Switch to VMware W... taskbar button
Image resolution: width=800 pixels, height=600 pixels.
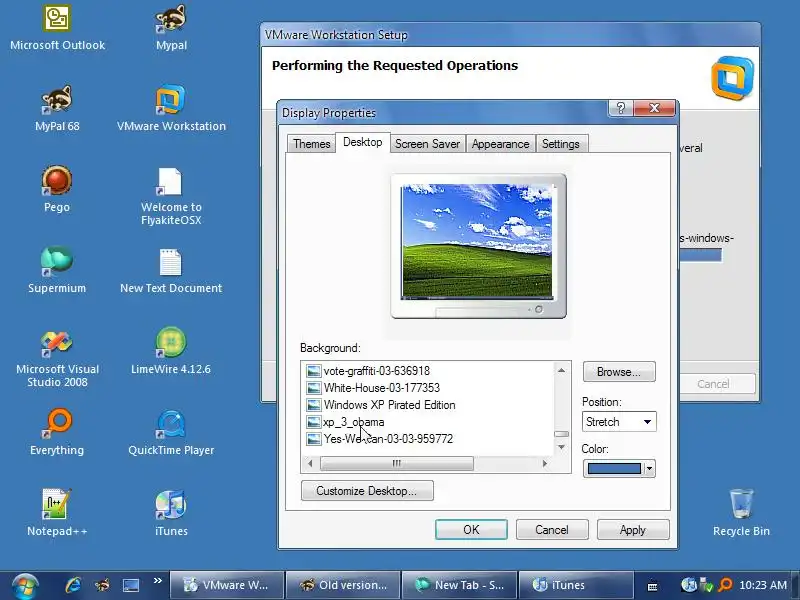click(226, 585)
